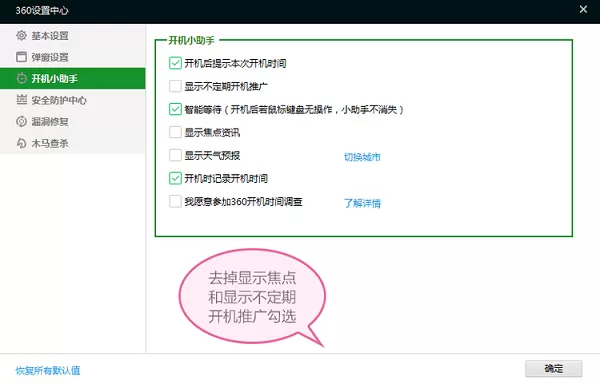
Task: Go to 安全防护中心 settings
Action: coord(73,100)
